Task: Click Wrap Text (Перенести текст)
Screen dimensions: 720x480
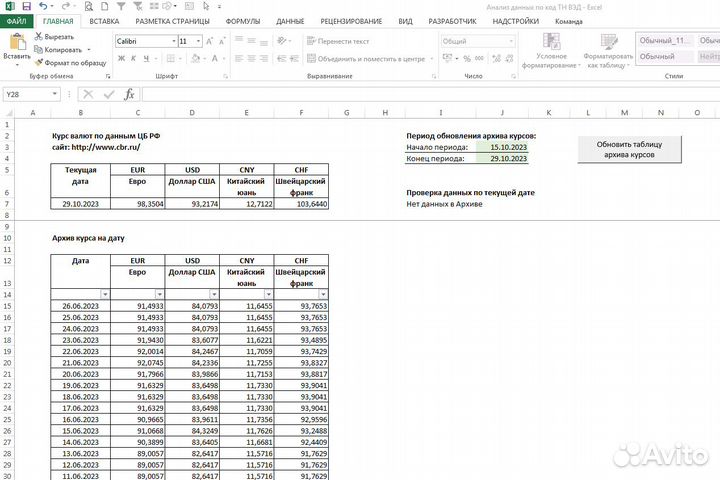Action: pos(338,41)
